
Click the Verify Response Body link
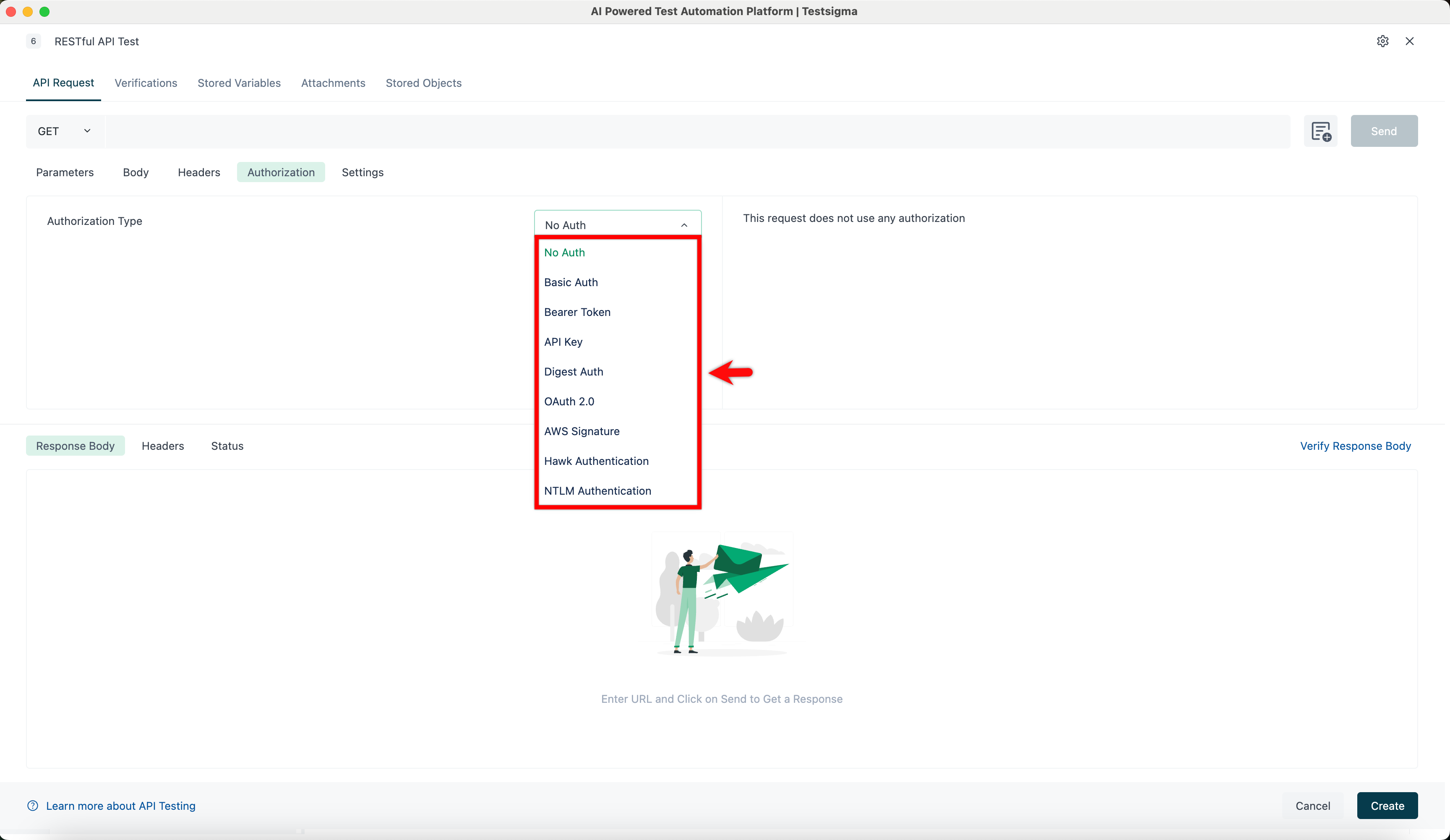[x=1356, y=445]
